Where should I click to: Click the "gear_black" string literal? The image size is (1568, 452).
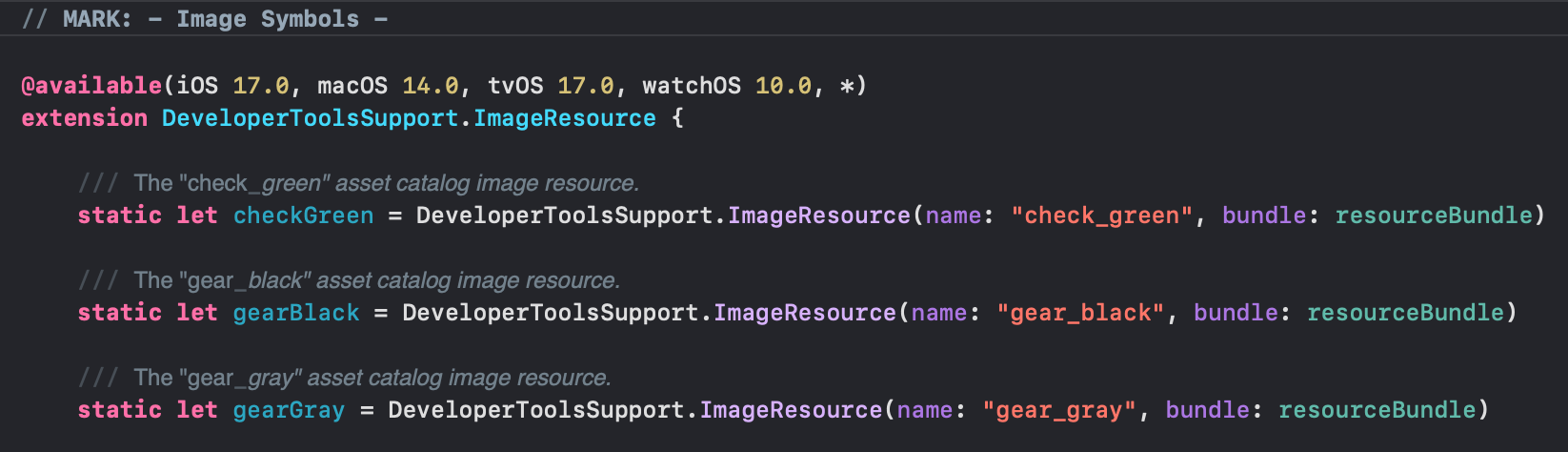1081,313
